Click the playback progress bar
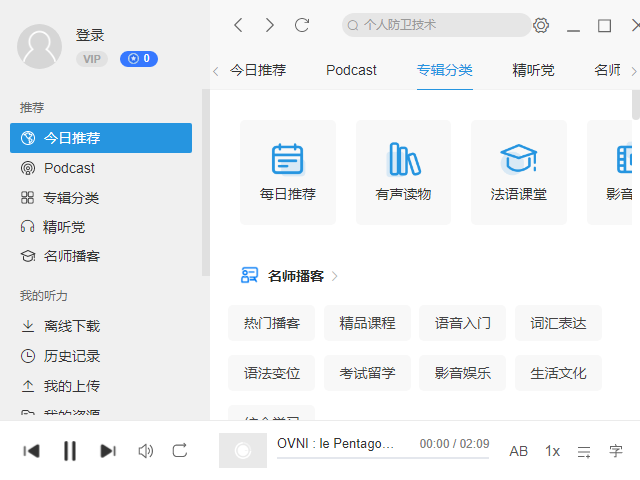The image size is (640, 480). click(x=383, y=458)
